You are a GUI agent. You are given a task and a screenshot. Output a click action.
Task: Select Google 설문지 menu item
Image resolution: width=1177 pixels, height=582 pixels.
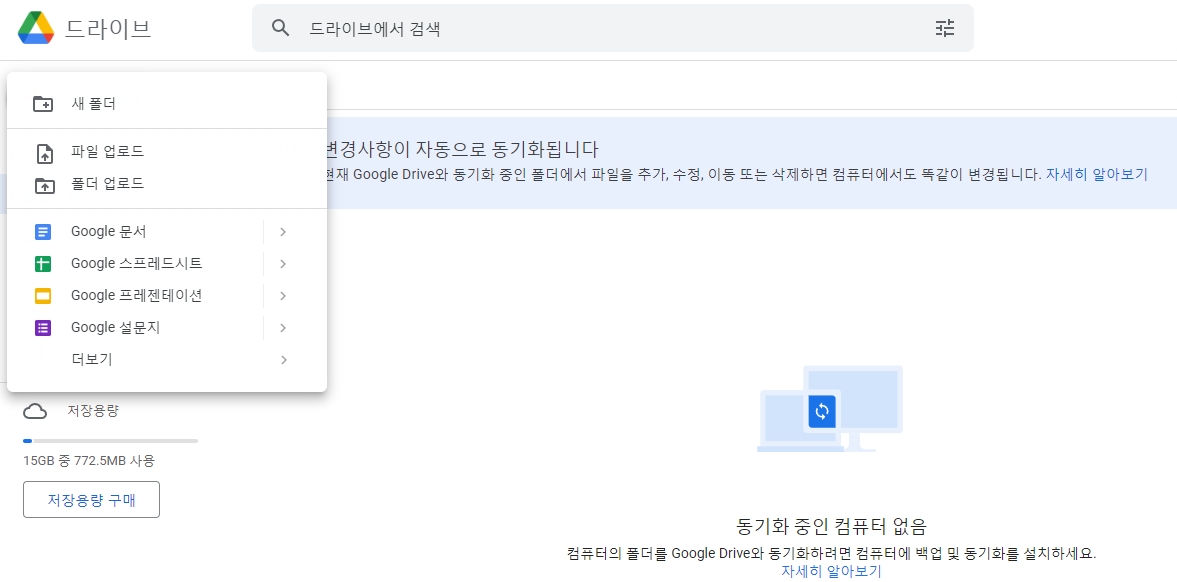[x=135, y=327]
